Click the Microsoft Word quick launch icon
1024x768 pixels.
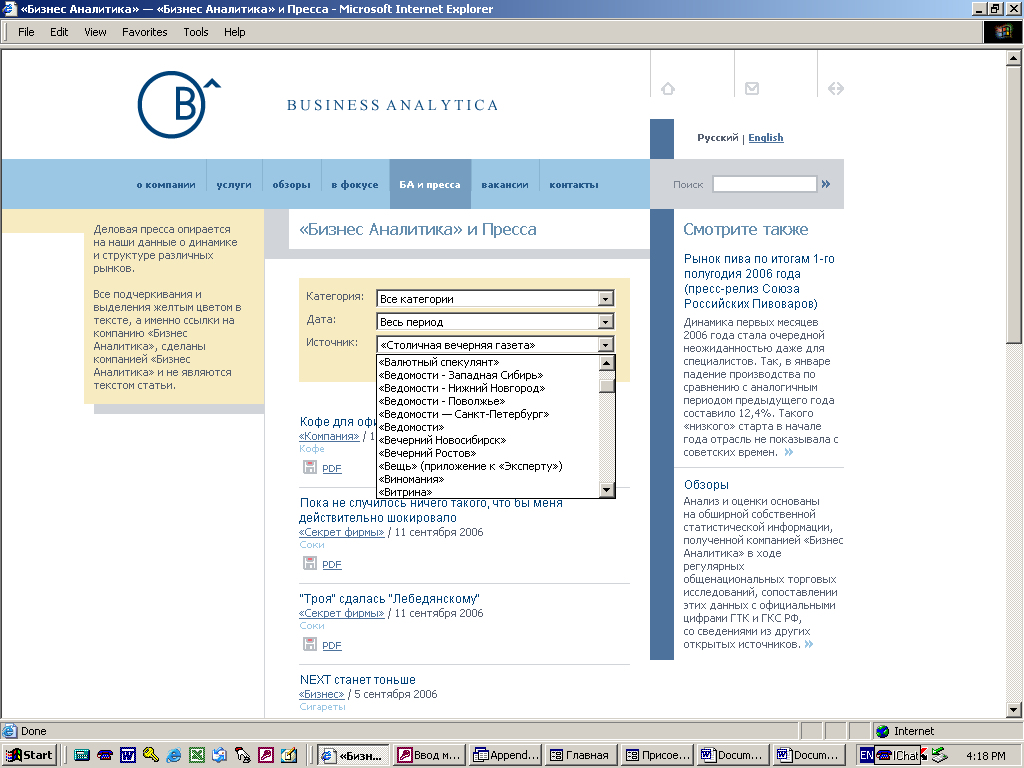coord(128,755)
